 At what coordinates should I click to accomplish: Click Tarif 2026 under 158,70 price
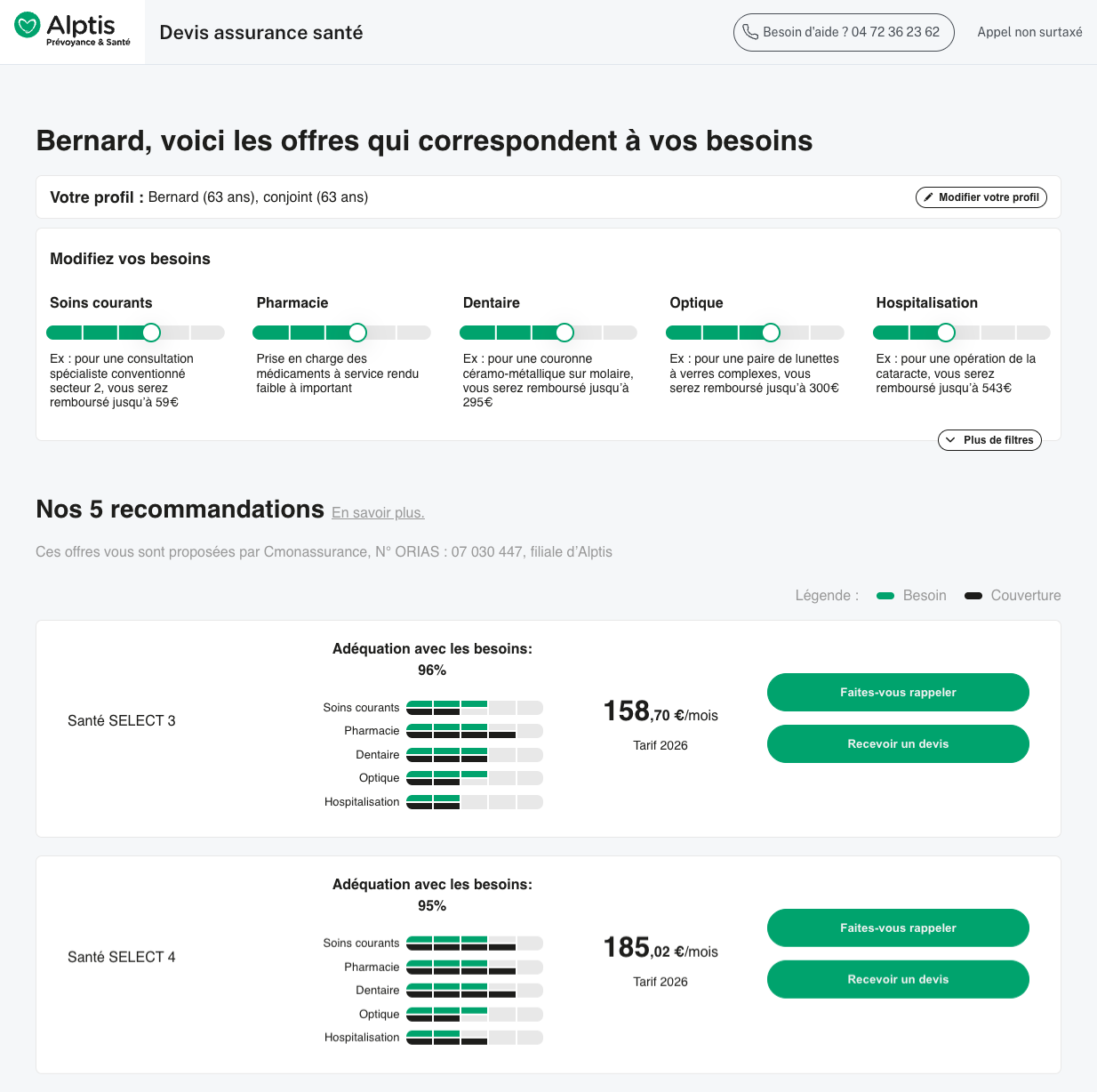point(661,745)
